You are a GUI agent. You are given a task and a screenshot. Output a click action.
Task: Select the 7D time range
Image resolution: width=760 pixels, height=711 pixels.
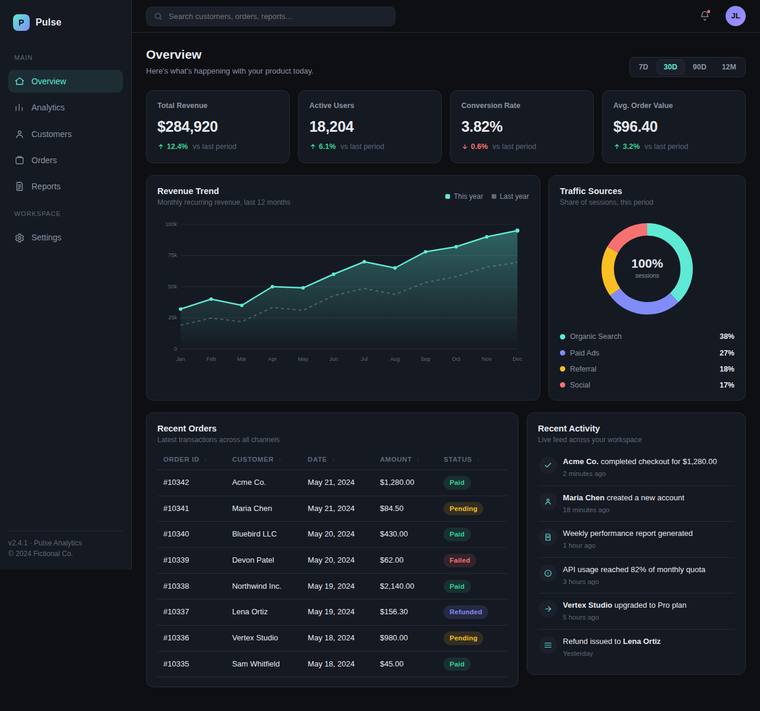pos(643,67)
